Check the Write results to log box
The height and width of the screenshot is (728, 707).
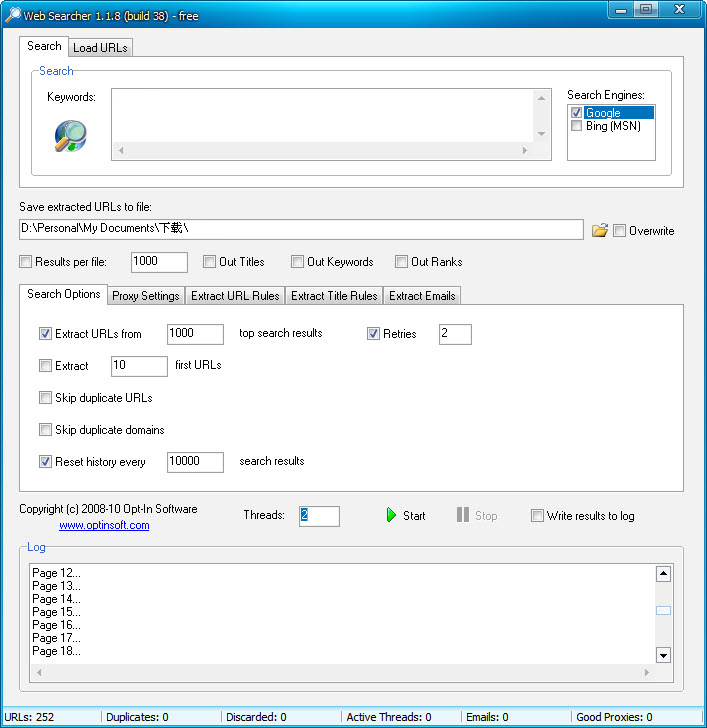pos(538,516)
